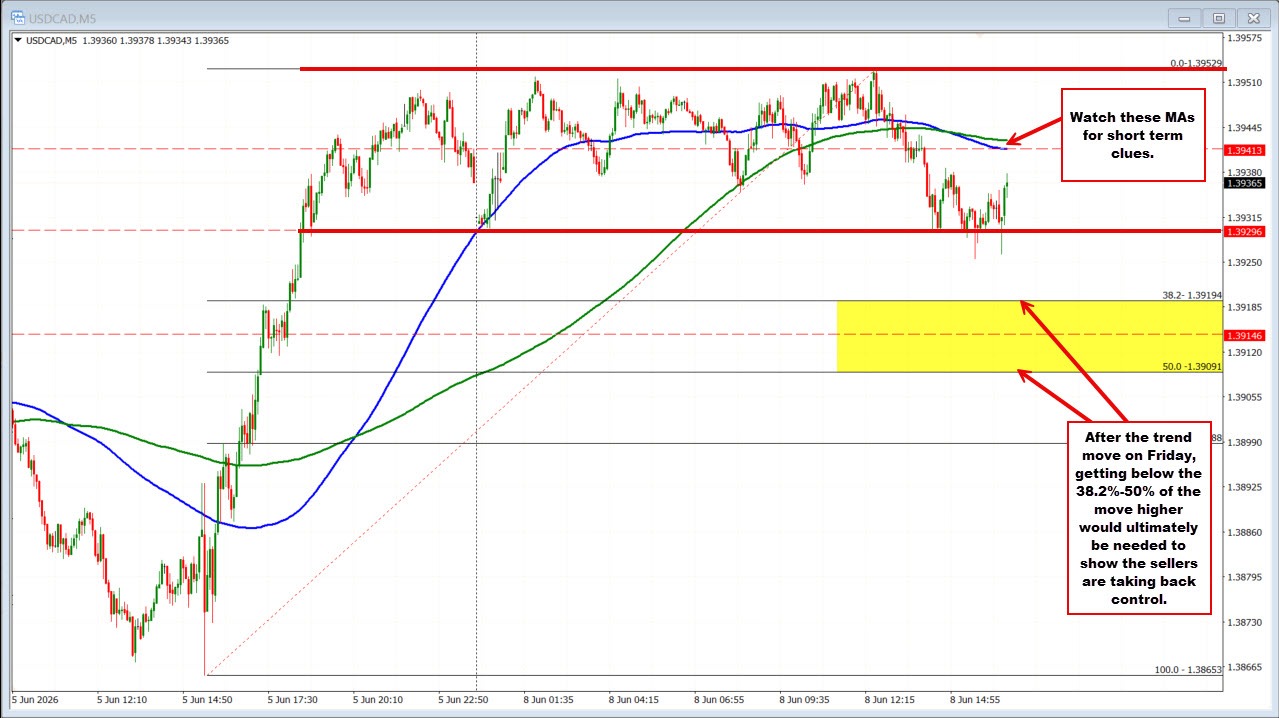Minimize the USDCAD,M5 chart window
Image resolution: width=1279 pixels, height=718 pixels.
1185,17
